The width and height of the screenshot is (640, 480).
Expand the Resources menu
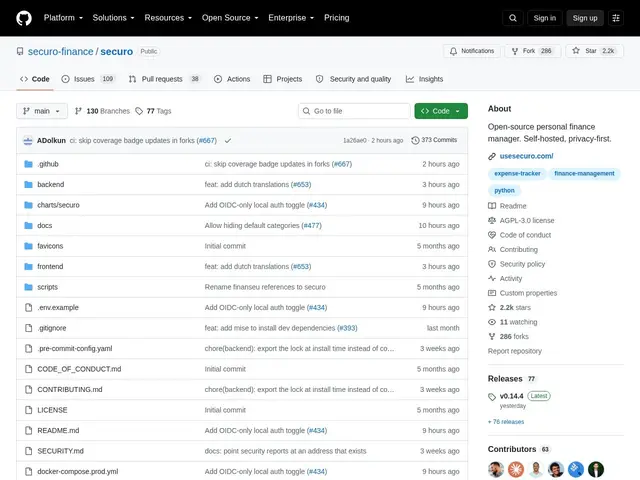coord(168,18)
